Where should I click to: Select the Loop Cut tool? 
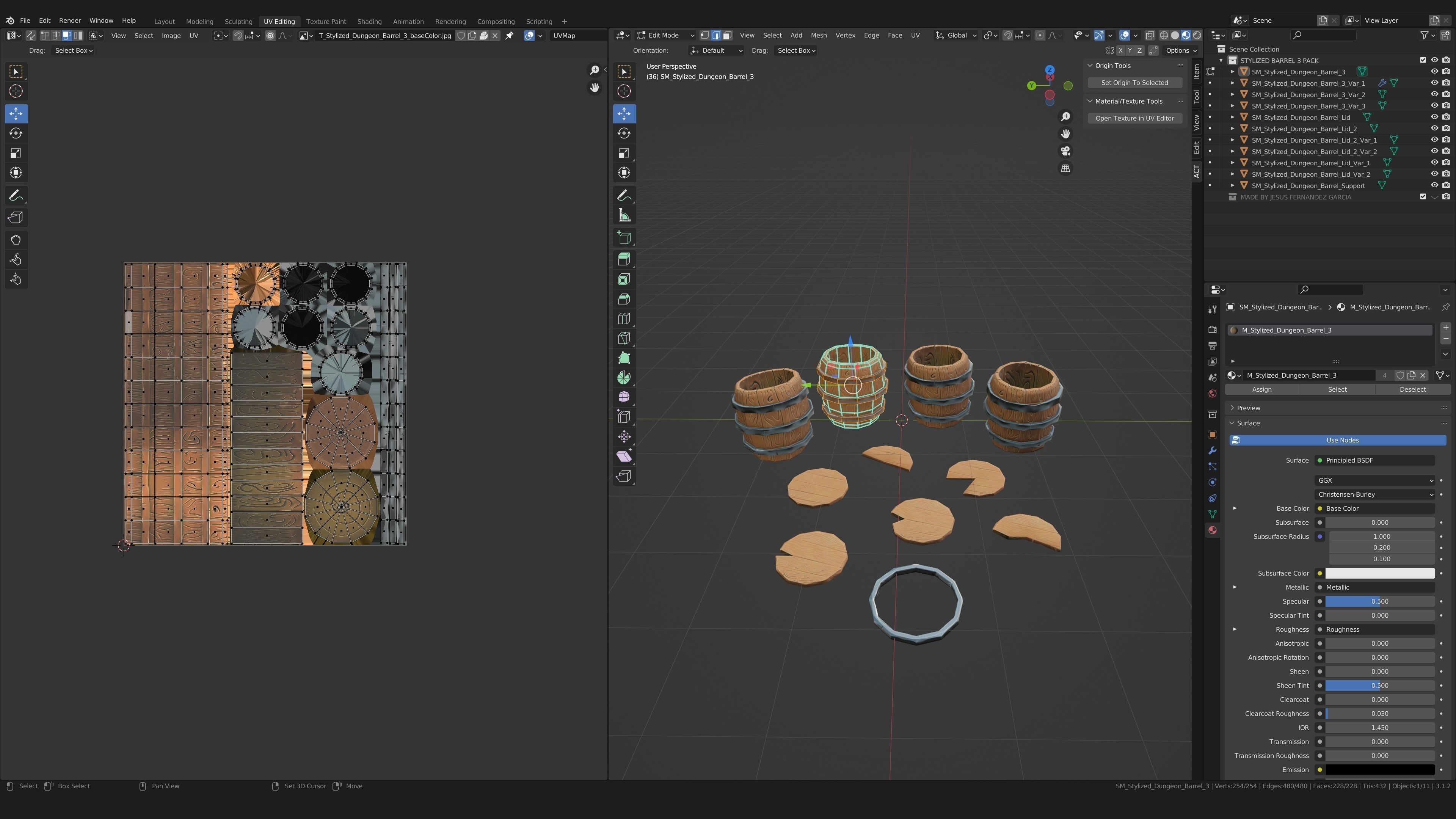[624, 319]
